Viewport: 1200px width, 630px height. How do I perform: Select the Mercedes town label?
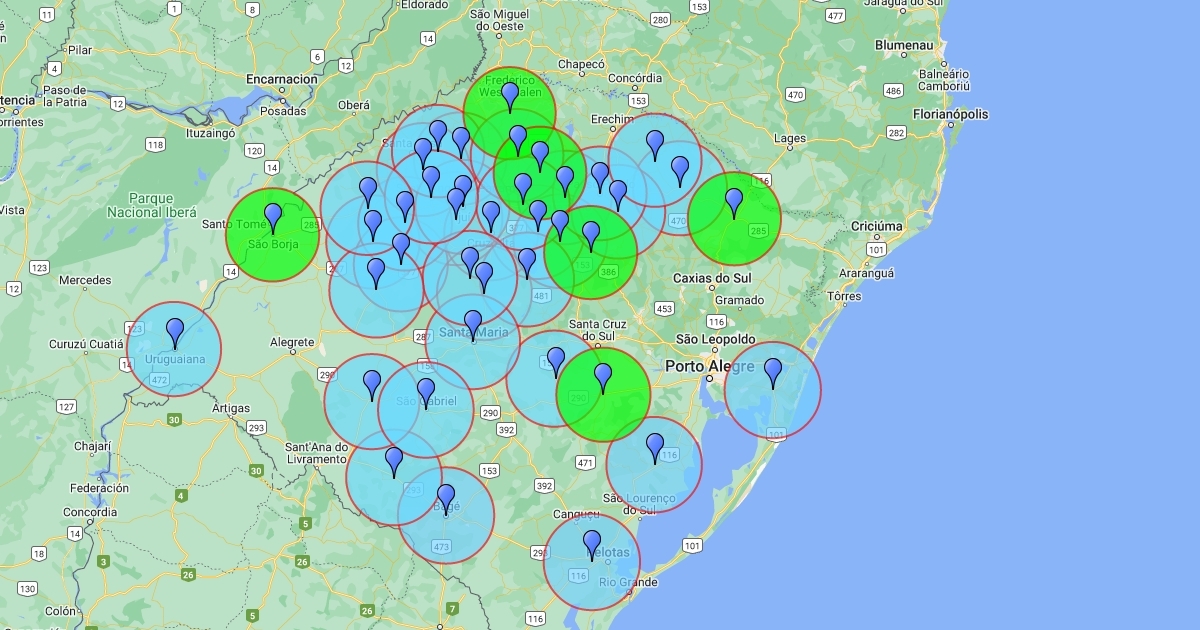click(x=85, y=280)
